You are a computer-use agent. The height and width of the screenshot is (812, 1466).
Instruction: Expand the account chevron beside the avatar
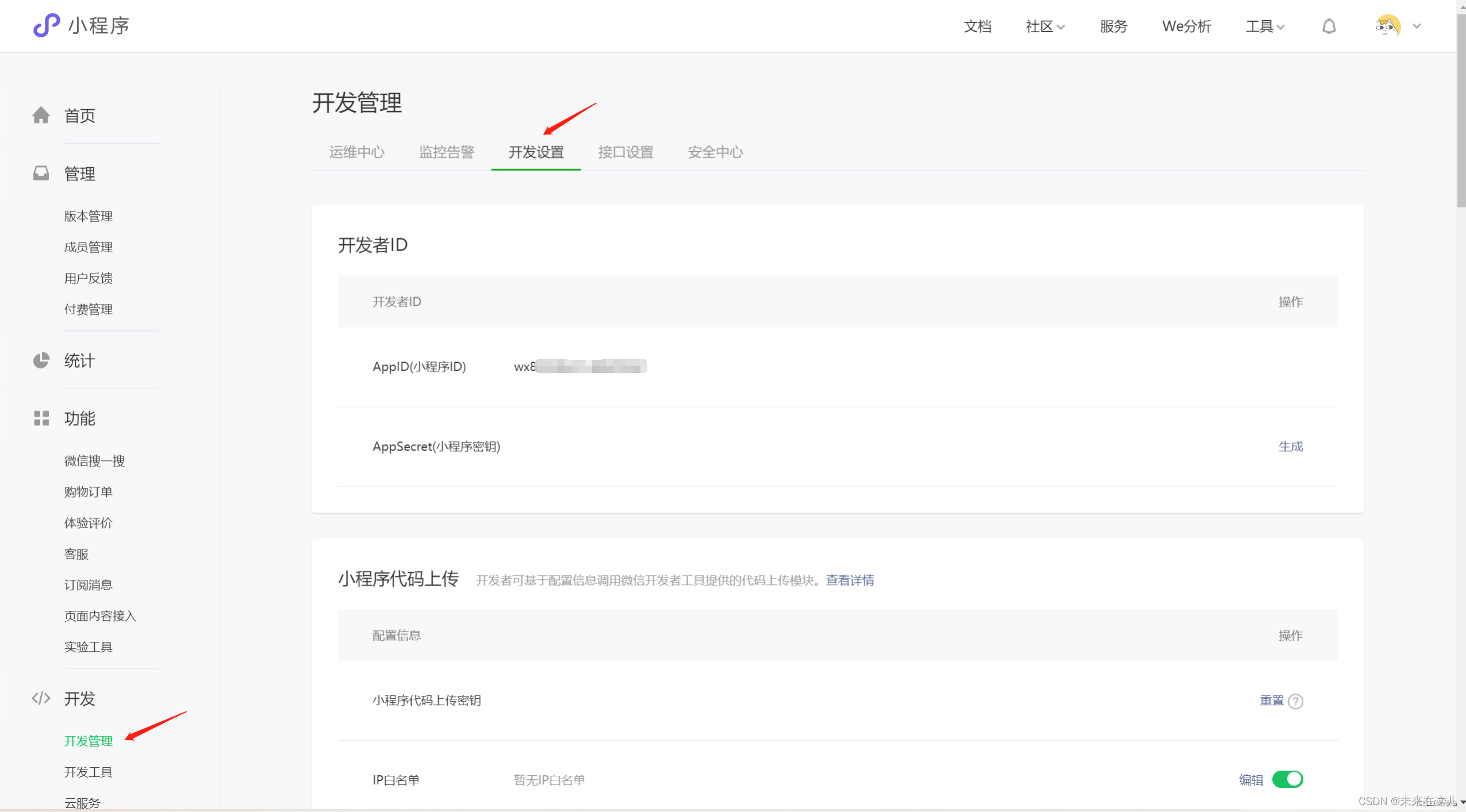click(1416, 26)
